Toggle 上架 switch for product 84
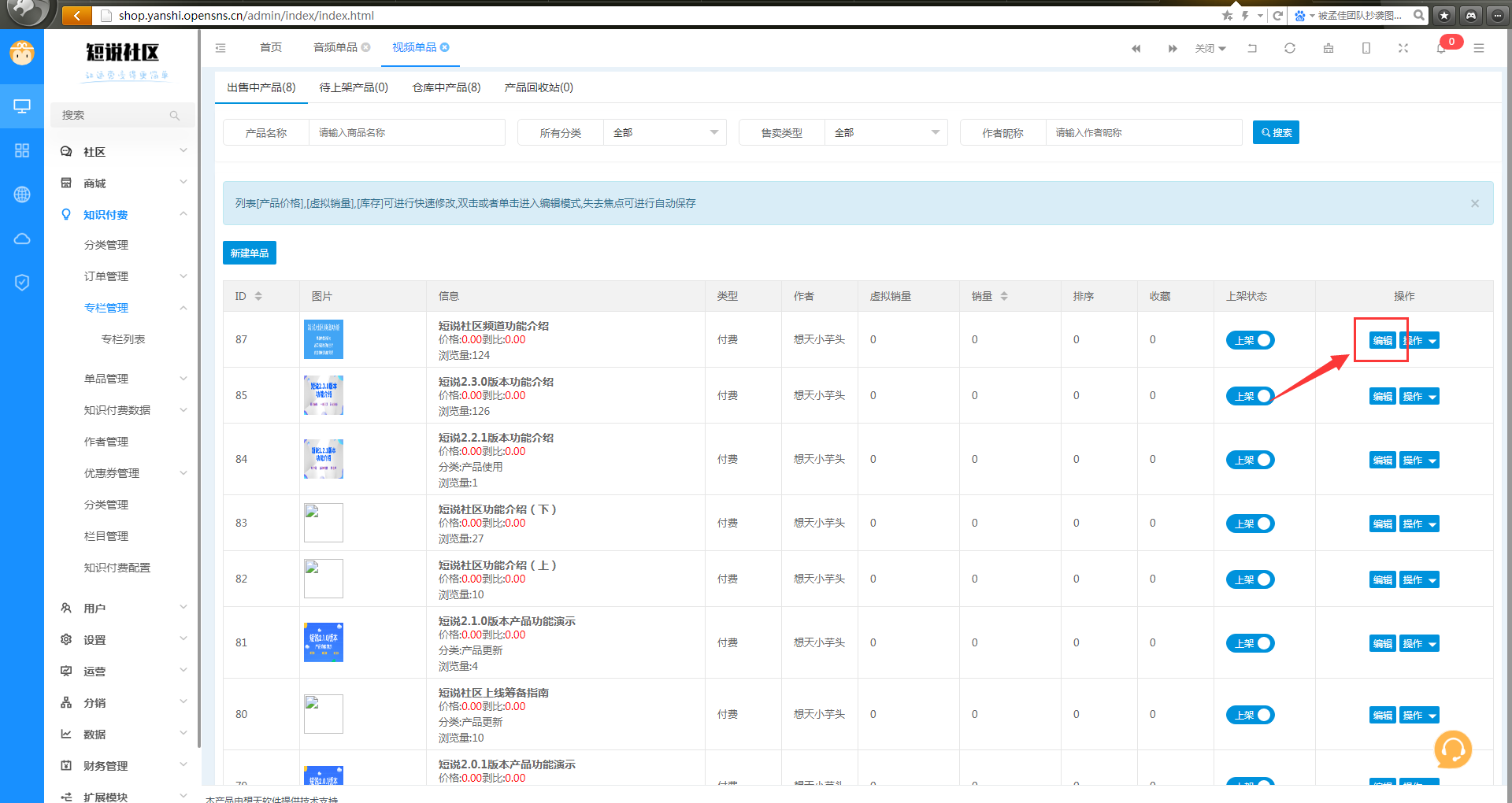1512x803 pixels. coord(1250,460)
